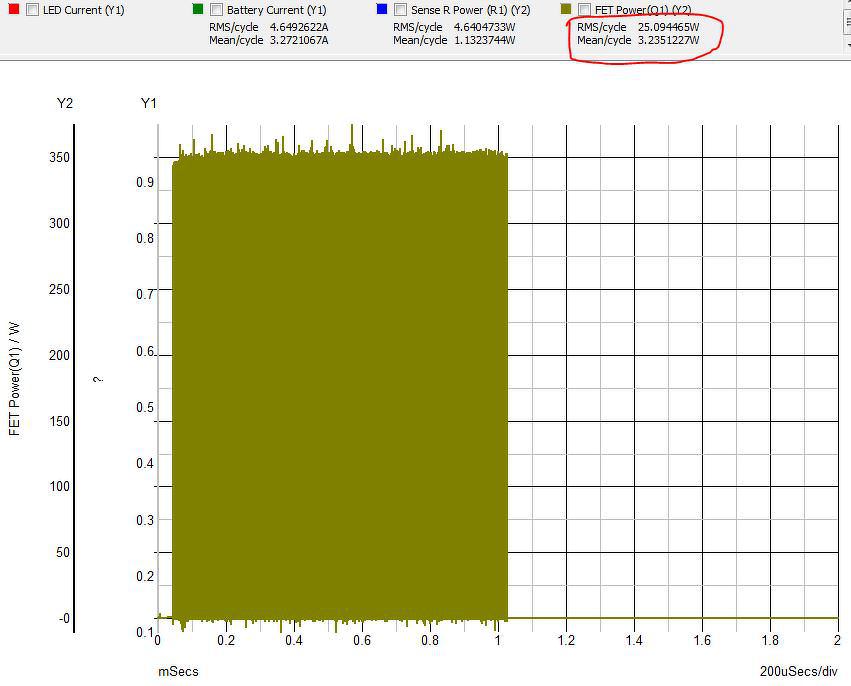Click the 200uSecs/div scale label
The image size is (851, 686).
click(x=799, y=671)
